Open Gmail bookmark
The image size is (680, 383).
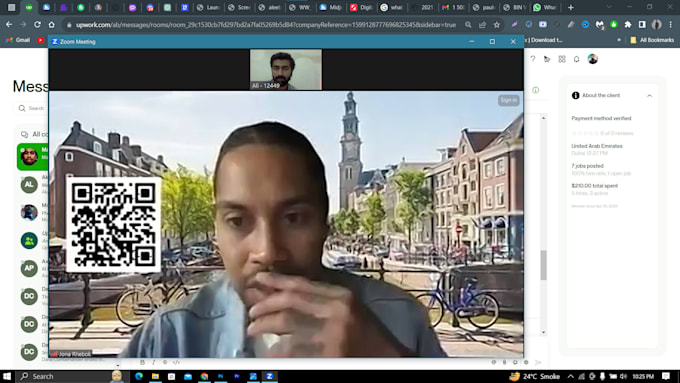click(x=19, y=40)
